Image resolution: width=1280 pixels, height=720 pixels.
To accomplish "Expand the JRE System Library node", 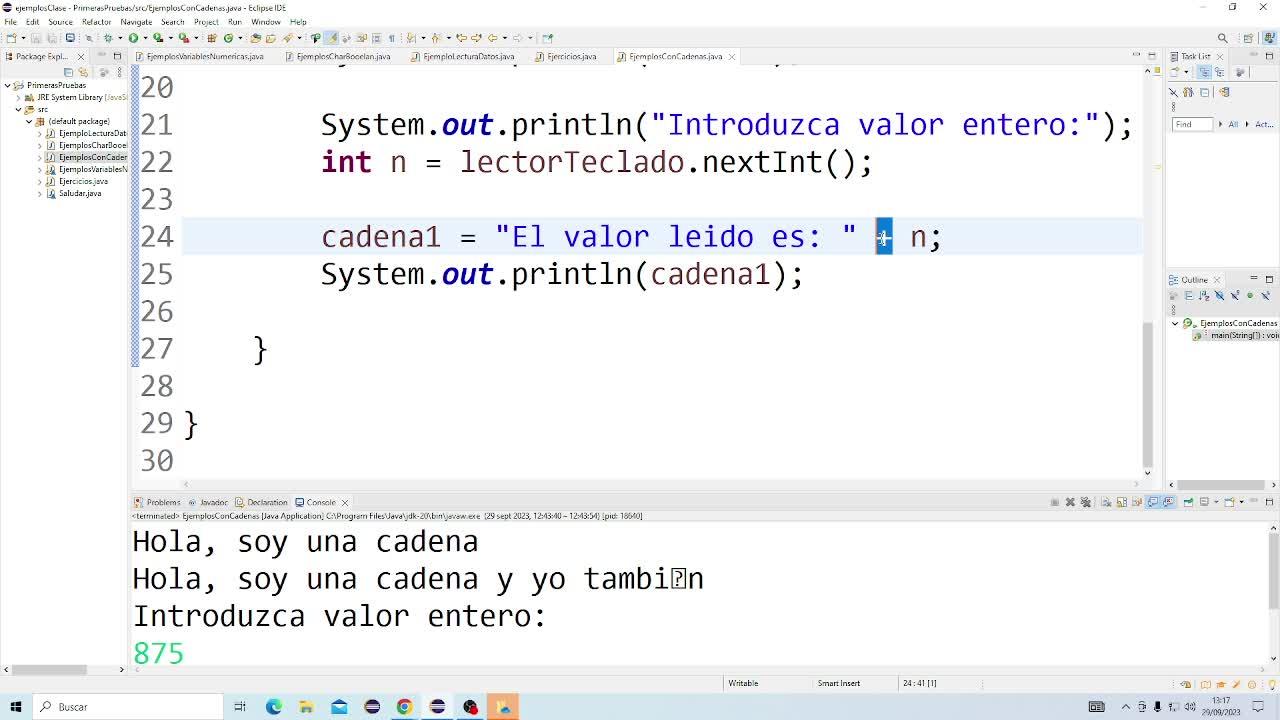I will click(x=19, y=97).
